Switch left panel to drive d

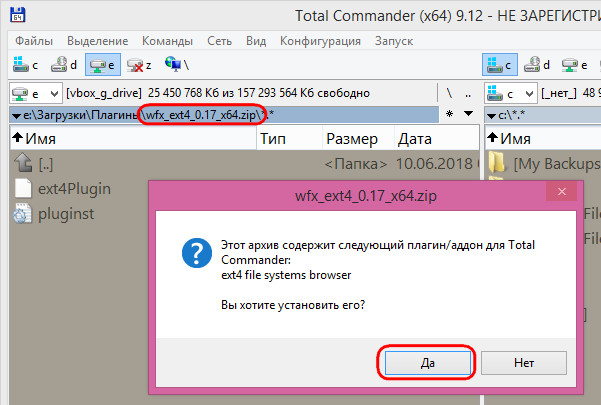pyautogui.click(x=64, y=65)
